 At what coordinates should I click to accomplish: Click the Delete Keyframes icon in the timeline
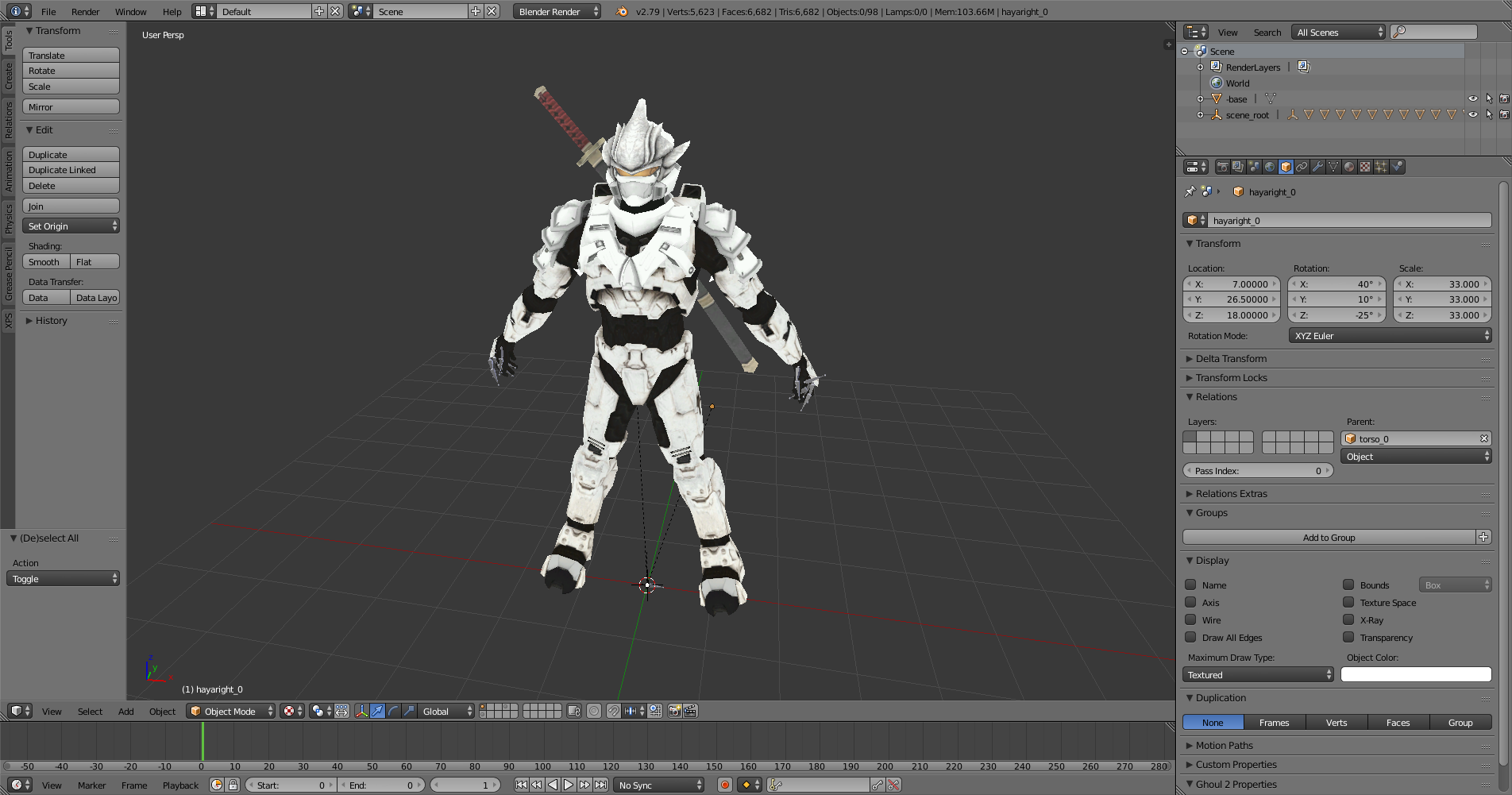tap(894, 785)
